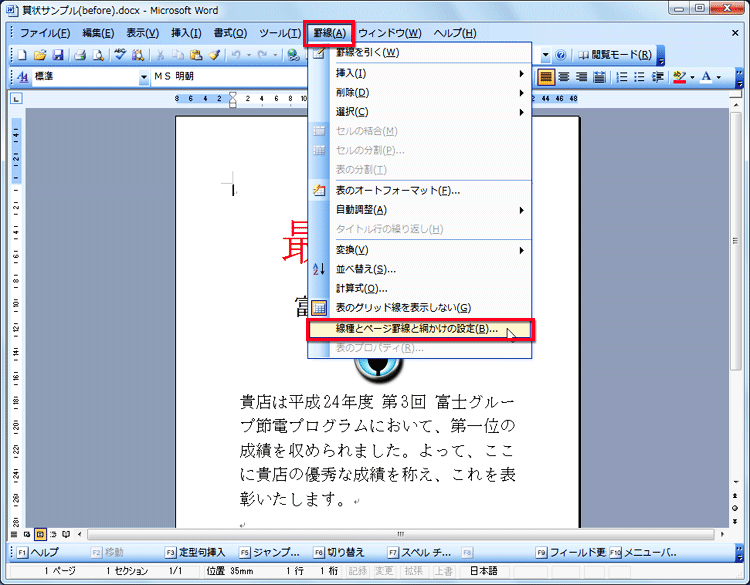
Task: Open the highlight color dropdown arrow
Action: pyautogui.click(x=692, y=77)
